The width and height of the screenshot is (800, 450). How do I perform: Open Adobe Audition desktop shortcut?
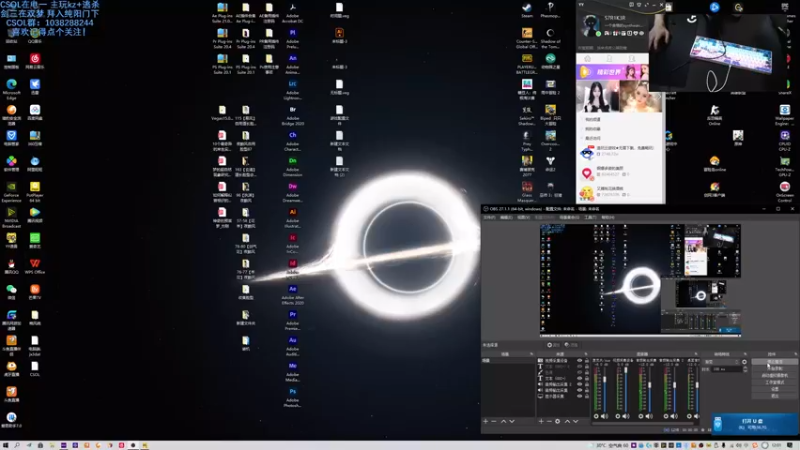tap(292, 346)
